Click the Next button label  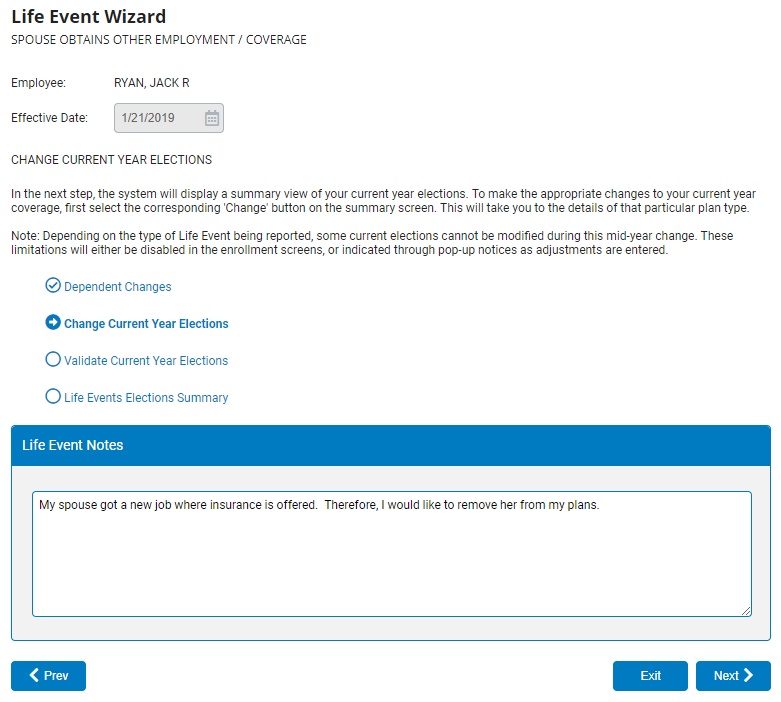coord(726,676)
